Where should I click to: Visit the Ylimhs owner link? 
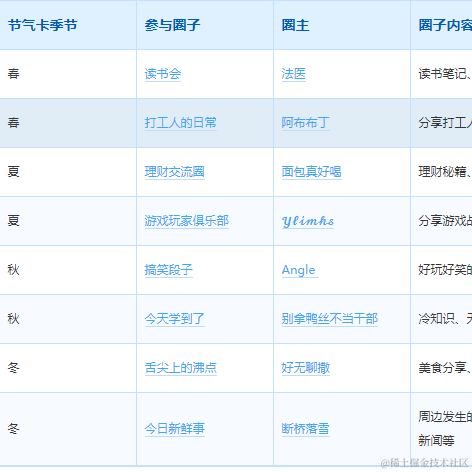click(x=308, y=221)
